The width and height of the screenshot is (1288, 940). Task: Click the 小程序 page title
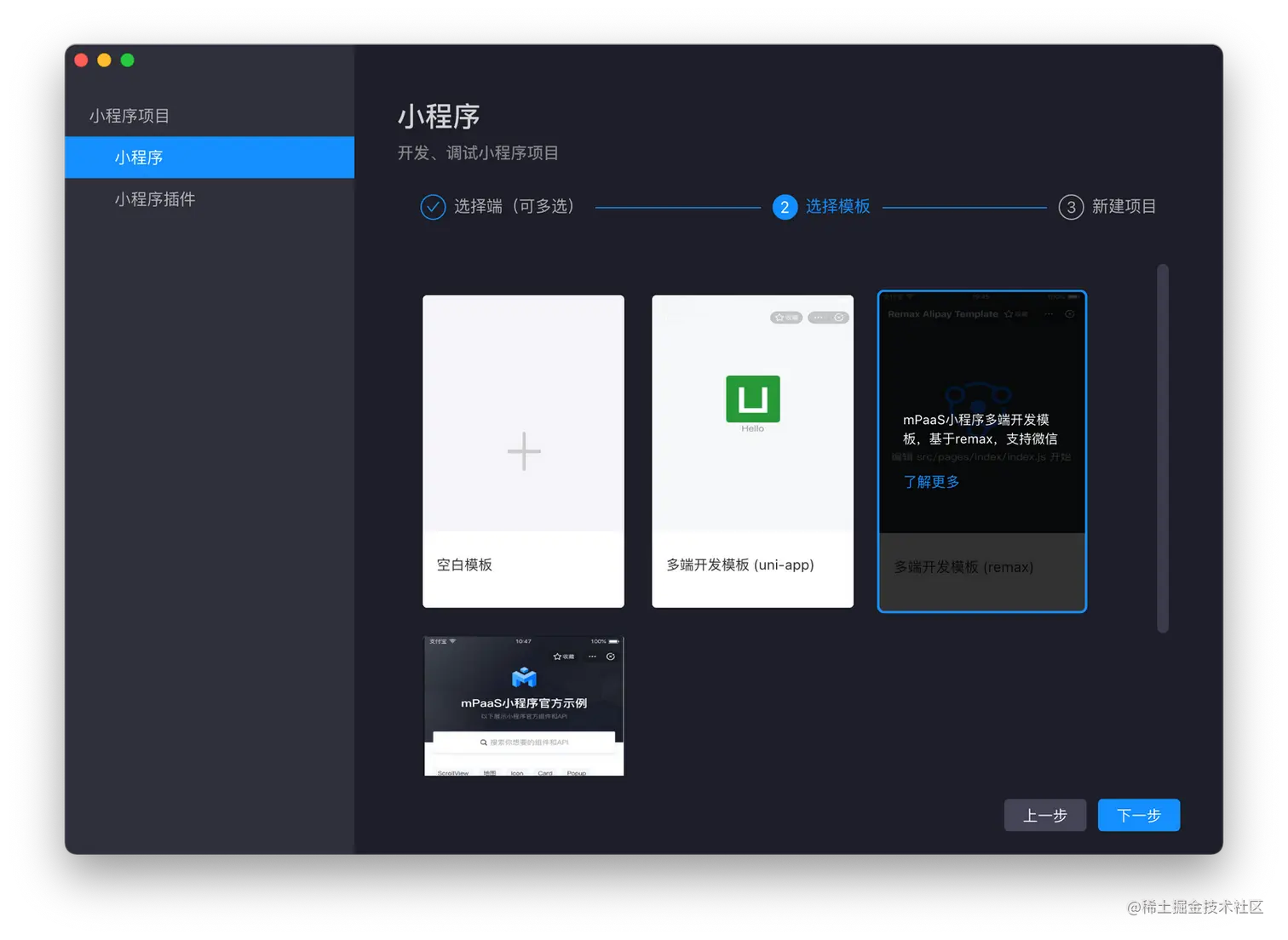pos(439,117)
